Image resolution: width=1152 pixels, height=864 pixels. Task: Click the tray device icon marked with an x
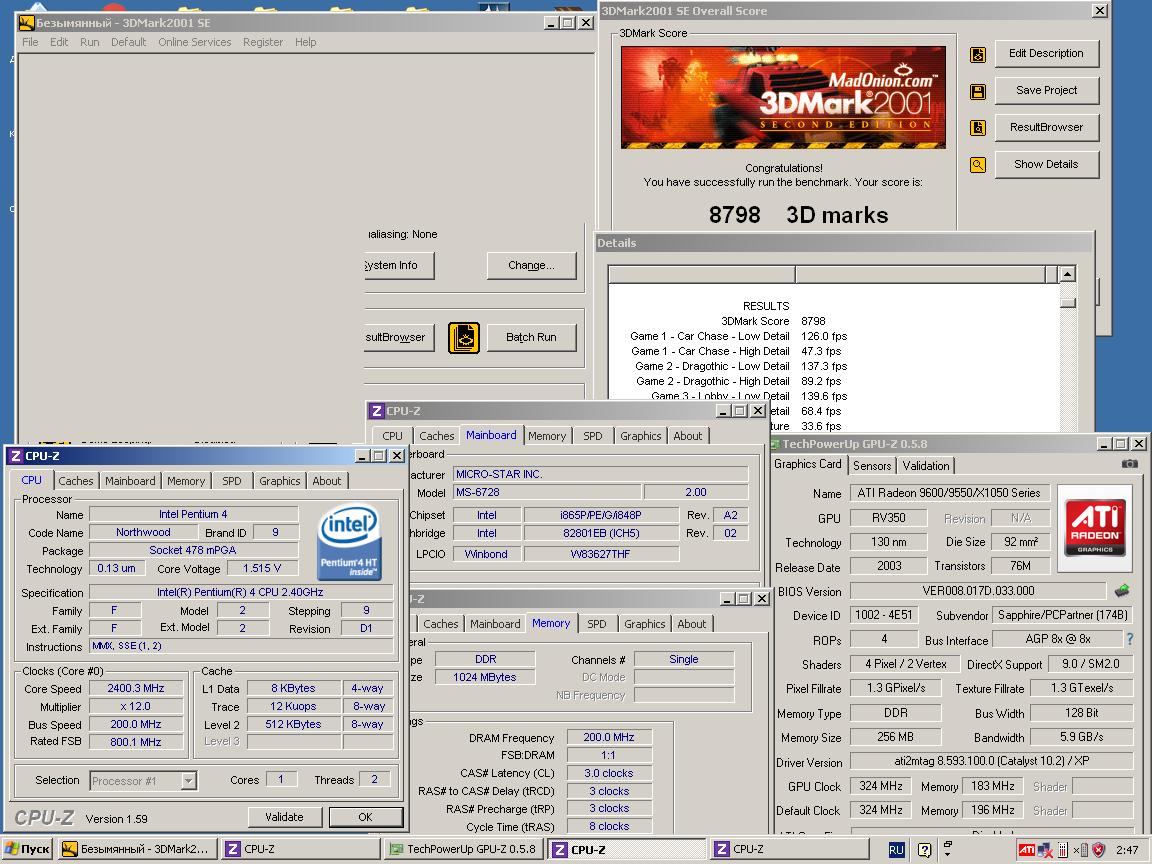pos(1080,850)
